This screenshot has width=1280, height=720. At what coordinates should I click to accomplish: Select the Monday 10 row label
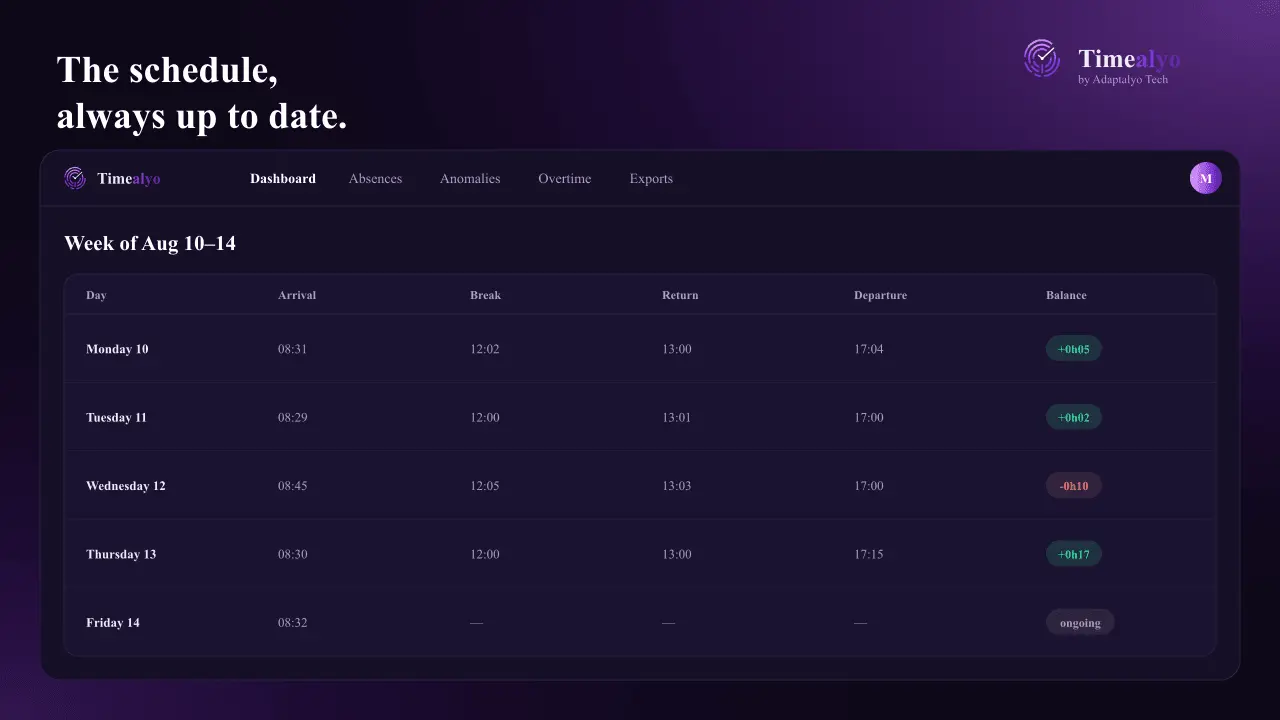coord(117,349)
